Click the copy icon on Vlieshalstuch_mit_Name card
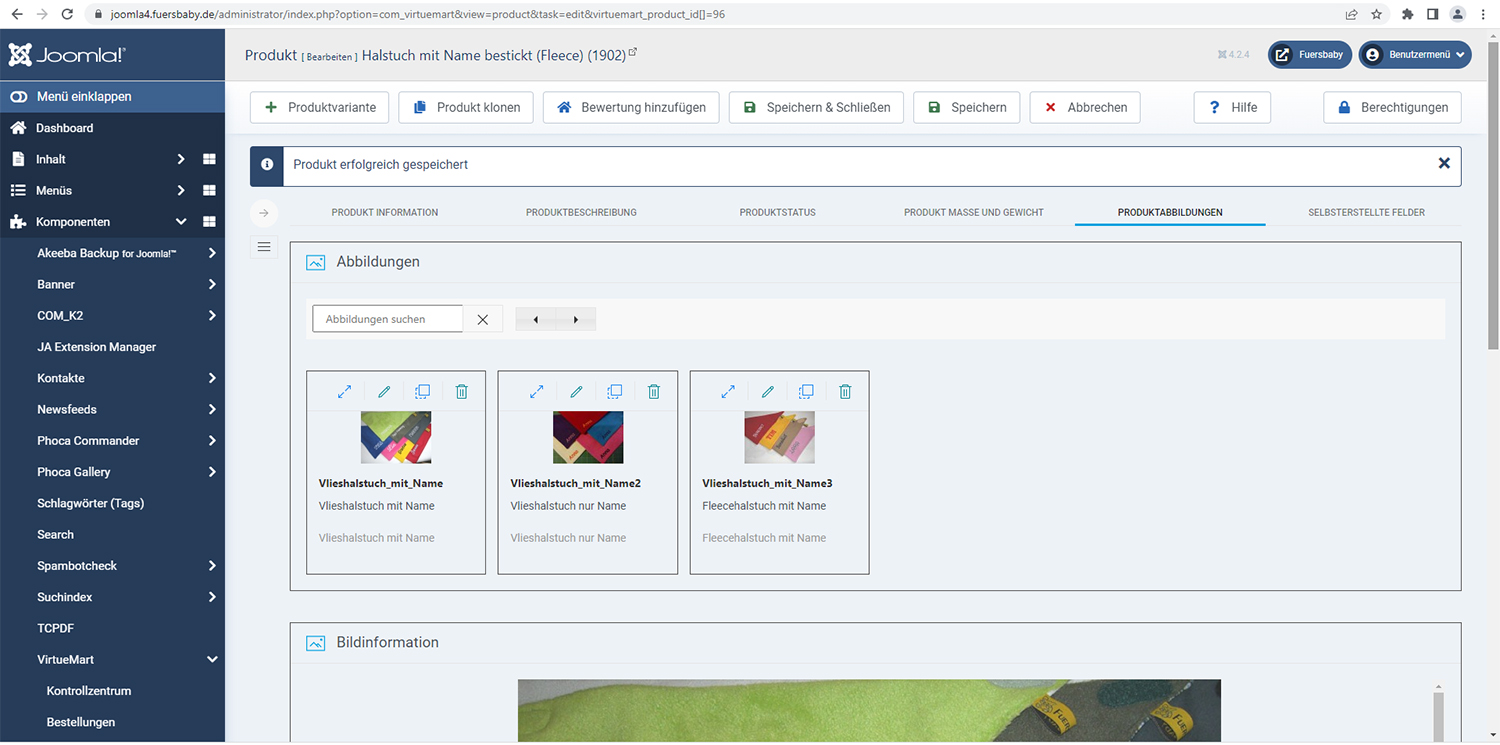The height and width of the screenshot is (745, 1500). click(422, 392)
